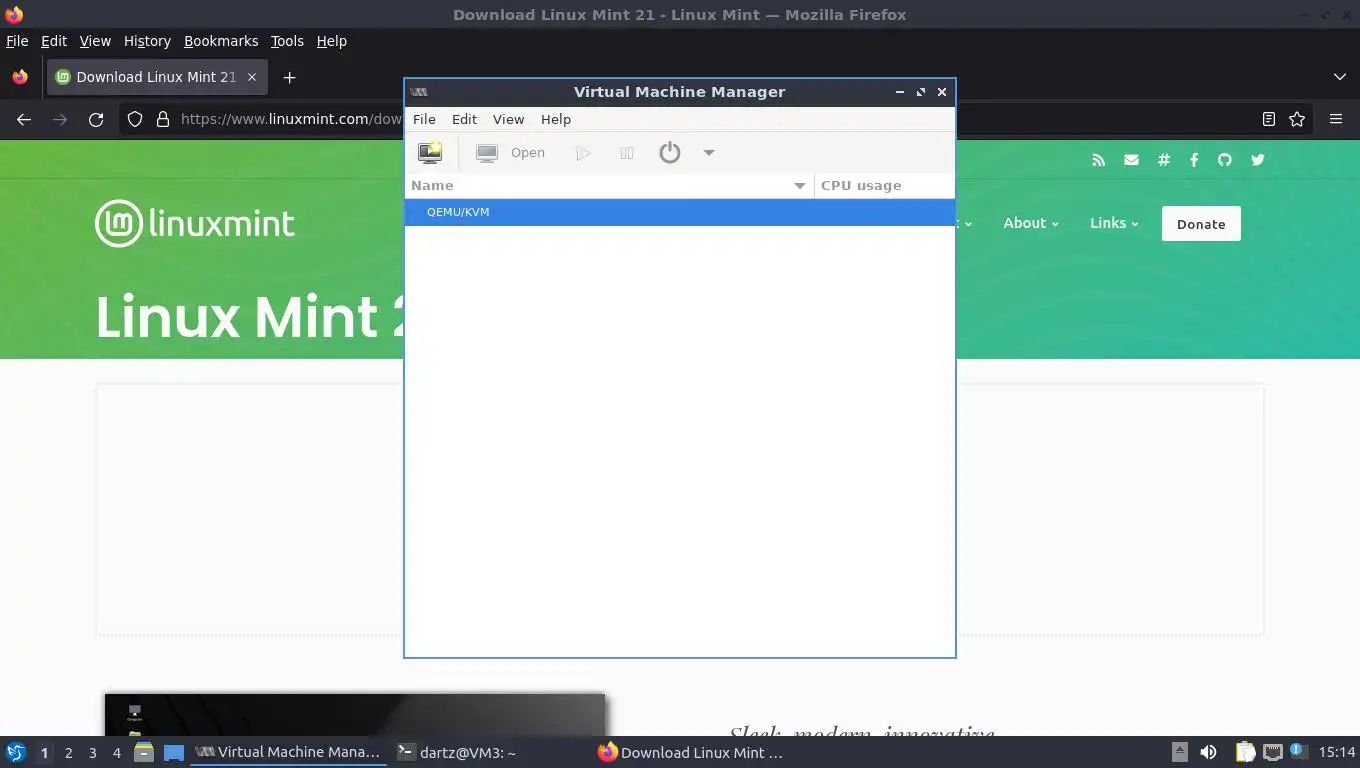Click Firefox icon left of tab bar
Viewport: 1360px width, 768px height.
pyautogui.click(x=20, y=77)
